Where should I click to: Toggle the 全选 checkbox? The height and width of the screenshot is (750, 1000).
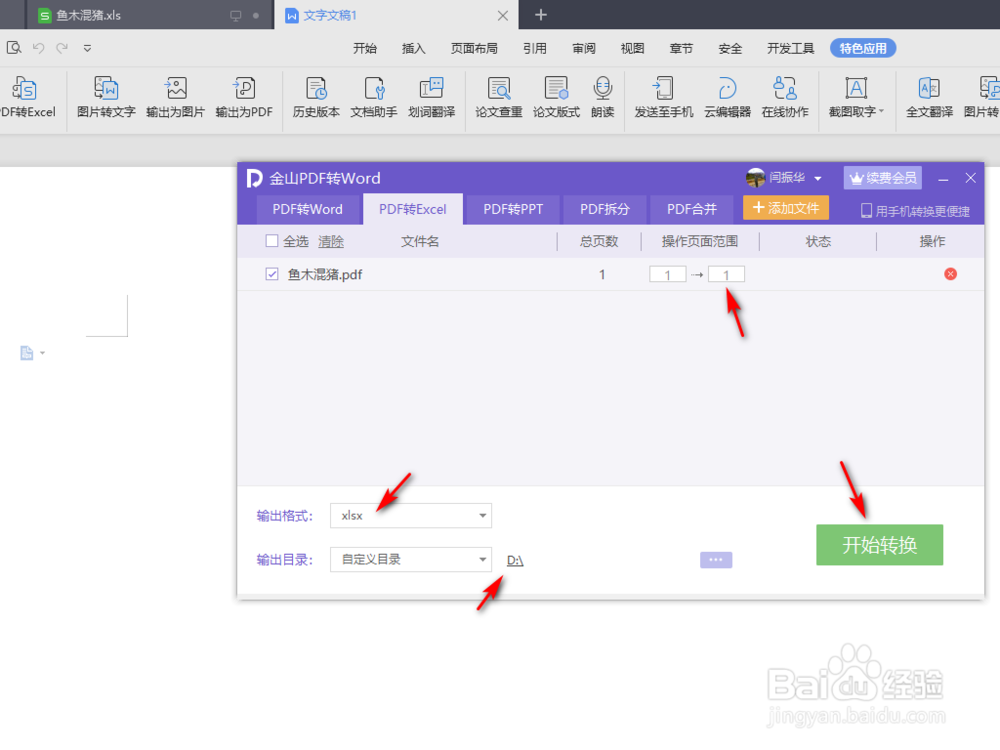point(272,241)
